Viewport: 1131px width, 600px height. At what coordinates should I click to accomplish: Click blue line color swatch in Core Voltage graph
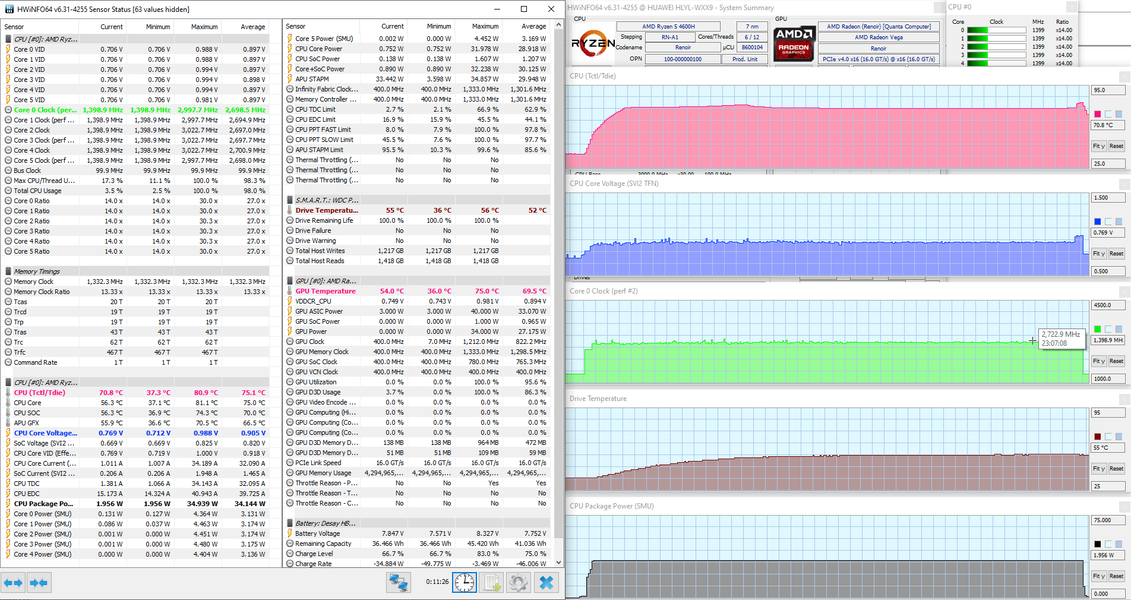tap(1098, 221)
